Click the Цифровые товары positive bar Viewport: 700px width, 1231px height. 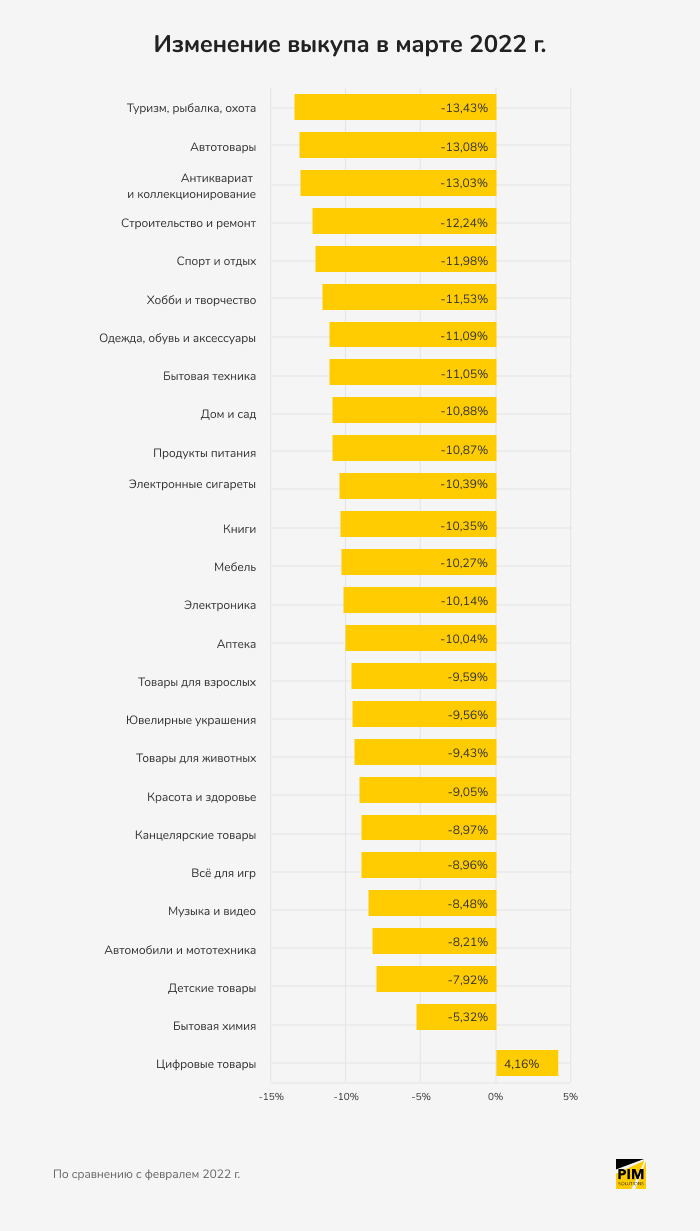click(527, 1063)
